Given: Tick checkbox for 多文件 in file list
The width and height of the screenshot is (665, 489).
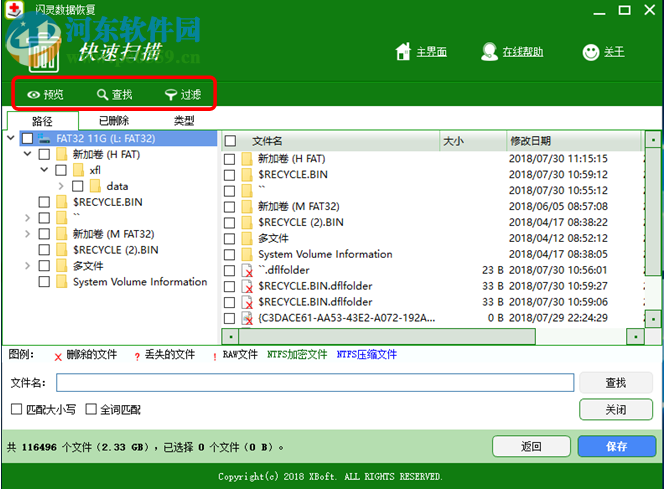Looking at the screenshot, I should tap(229, 238).
